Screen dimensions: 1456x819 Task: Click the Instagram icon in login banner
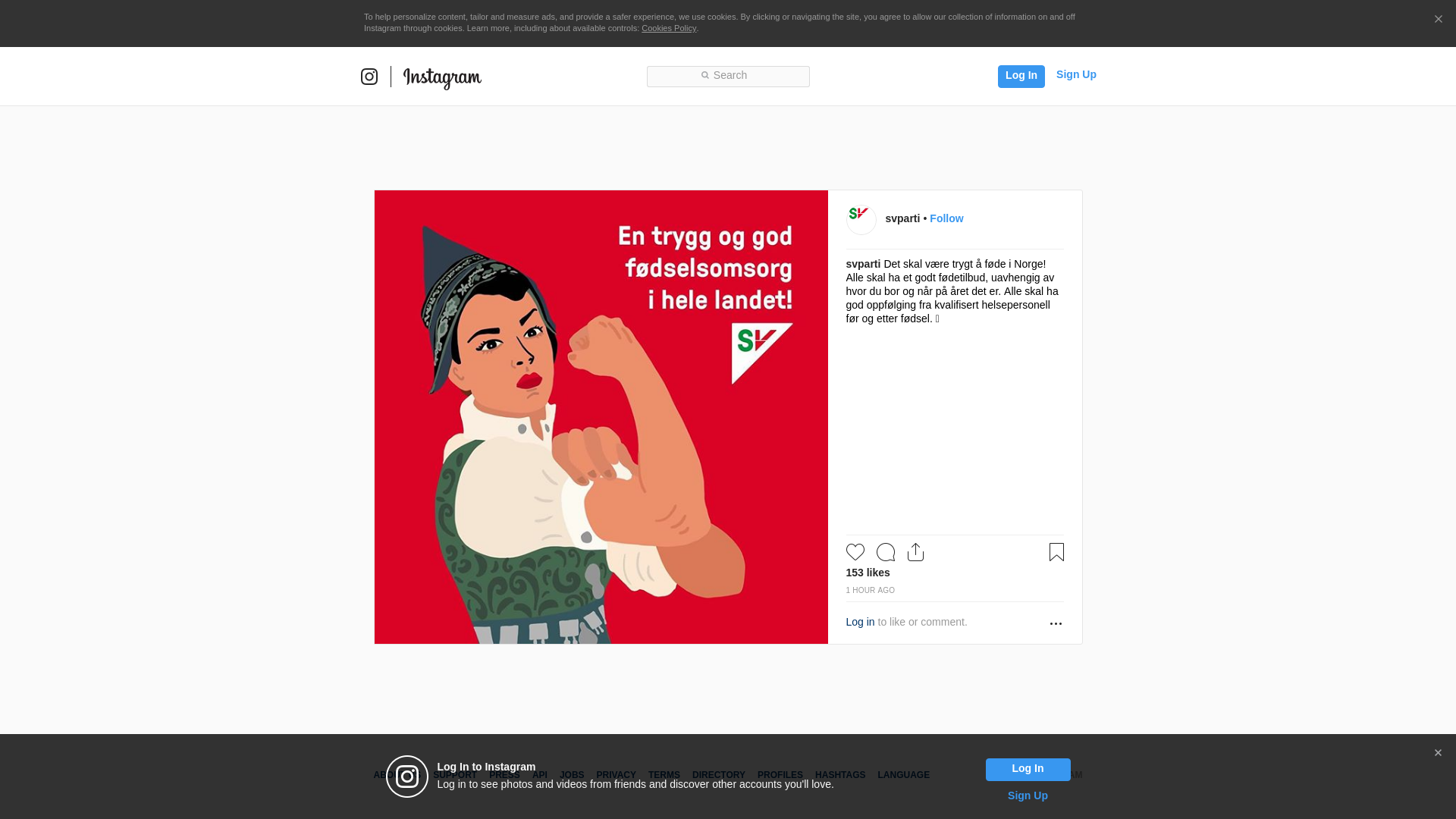pyautogui.click(x=407, y=777)
